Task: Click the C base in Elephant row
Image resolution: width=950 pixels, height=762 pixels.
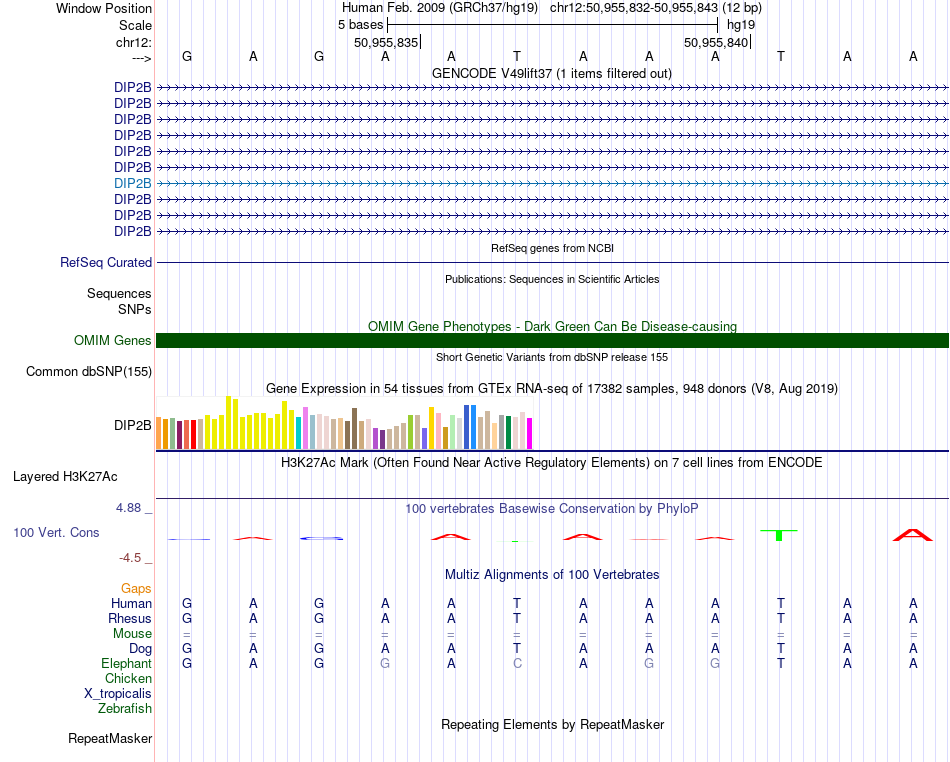Action: (517, 664)
